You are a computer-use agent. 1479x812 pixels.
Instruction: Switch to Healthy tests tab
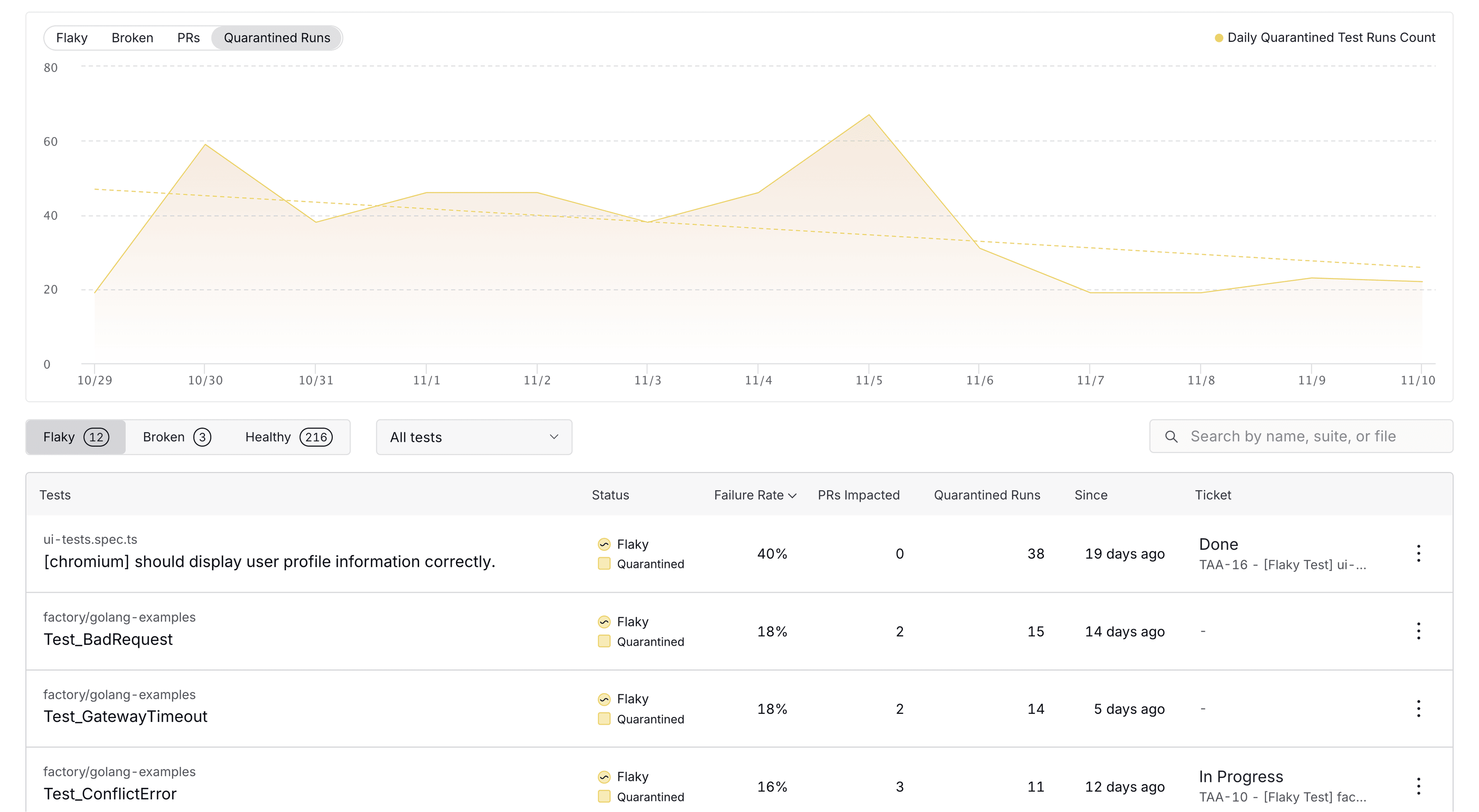pos(288,437)
